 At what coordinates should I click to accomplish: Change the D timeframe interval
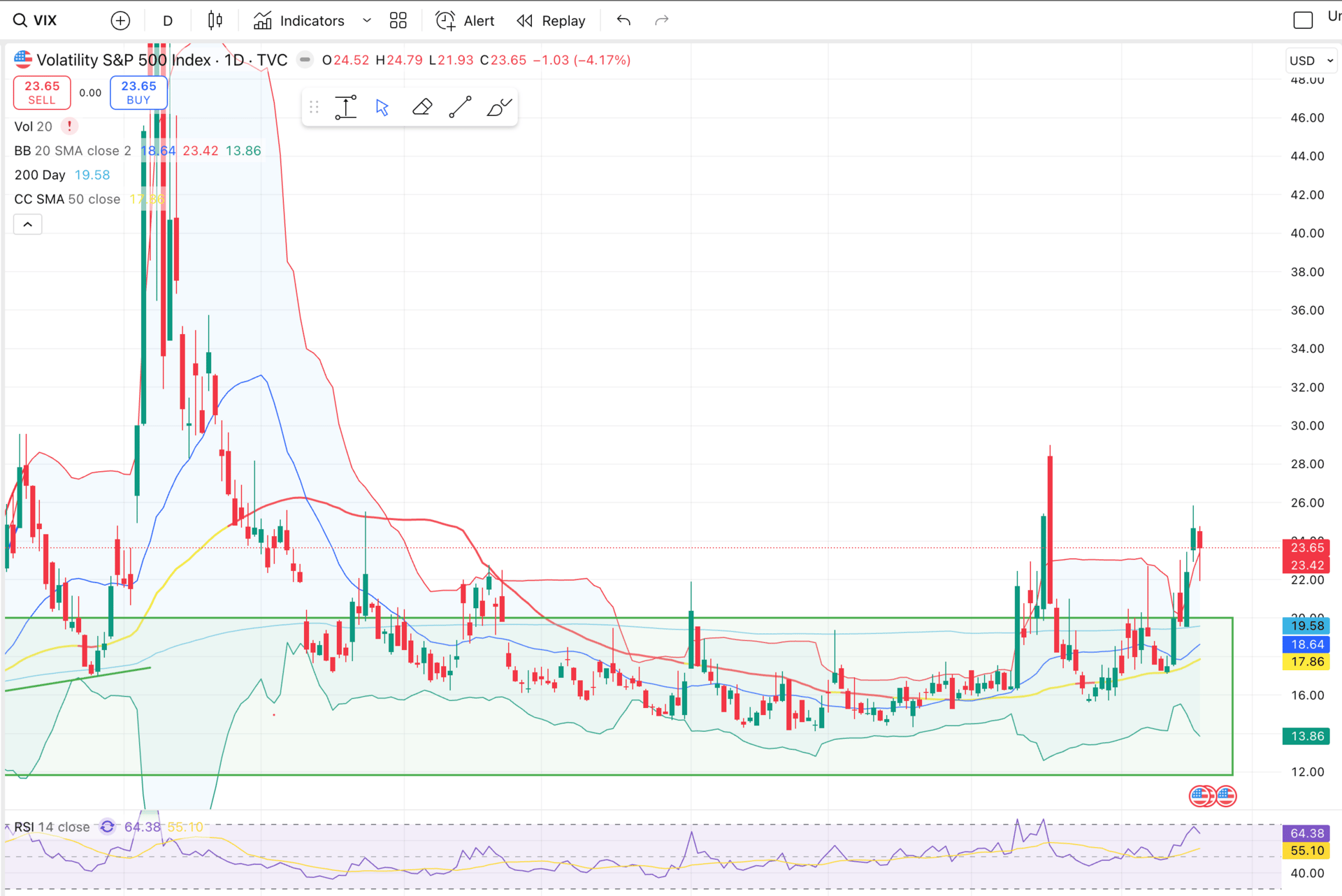pos(168,21)
